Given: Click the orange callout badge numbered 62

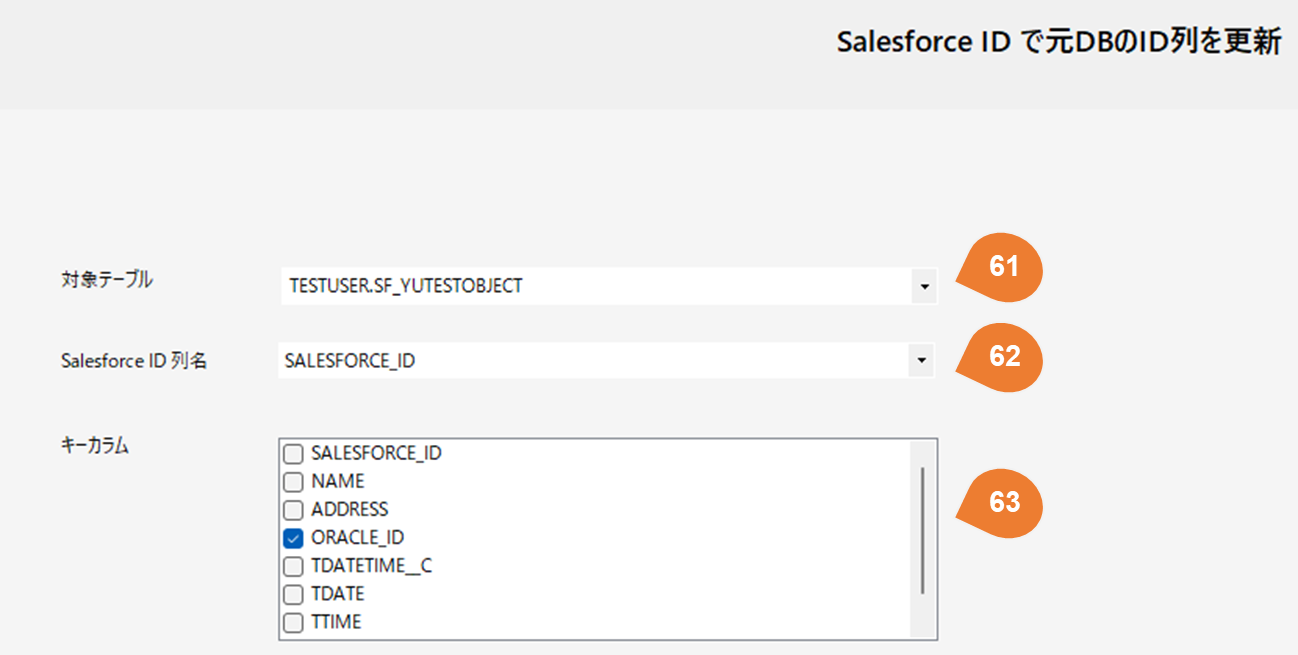Looking at the screenshot, I should point(1002,357).
